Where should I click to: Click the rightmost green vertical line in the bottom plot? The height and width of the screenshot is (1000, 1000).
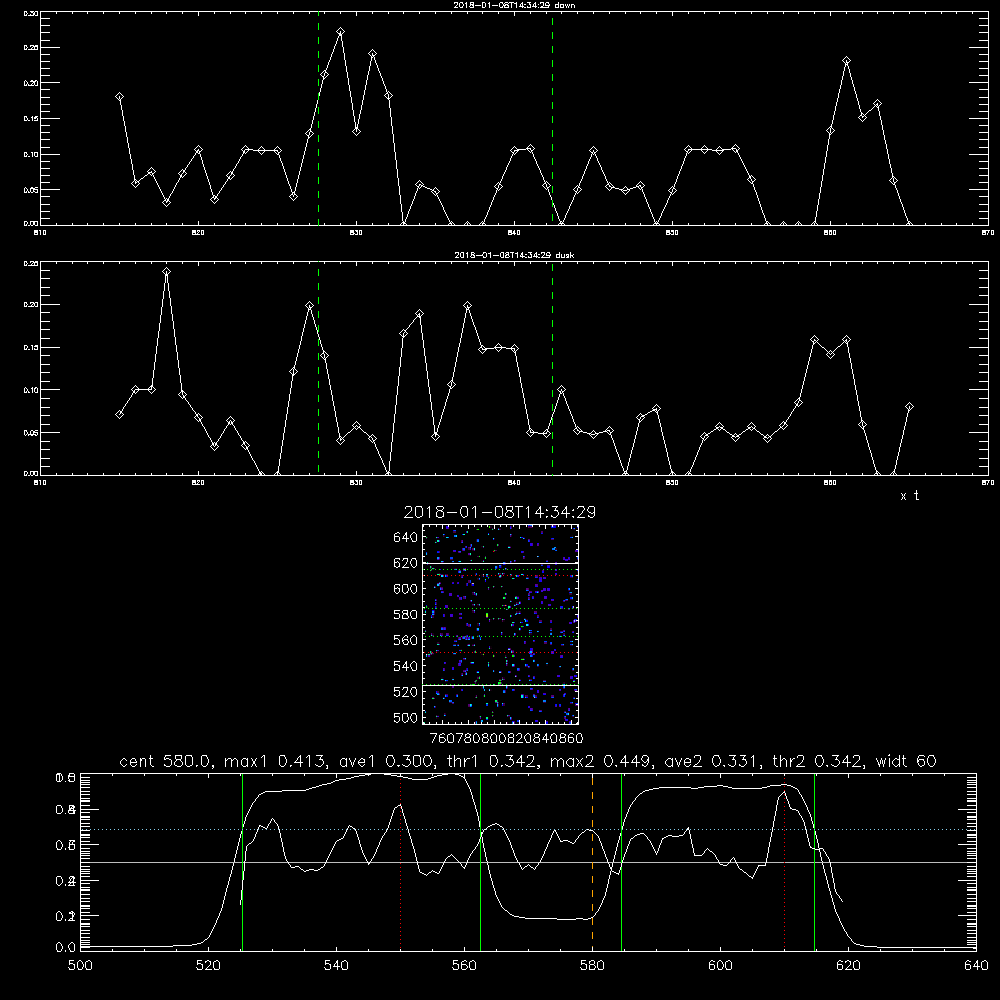point(814,861)
